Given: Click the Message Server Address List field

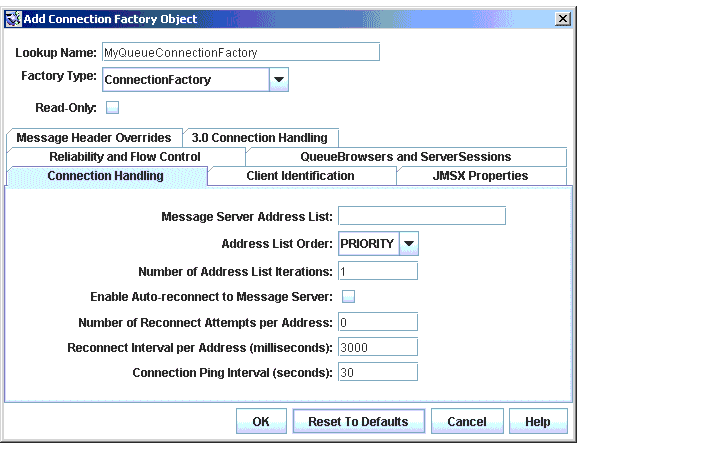Looking at the screenshot, I should (422, 216).
